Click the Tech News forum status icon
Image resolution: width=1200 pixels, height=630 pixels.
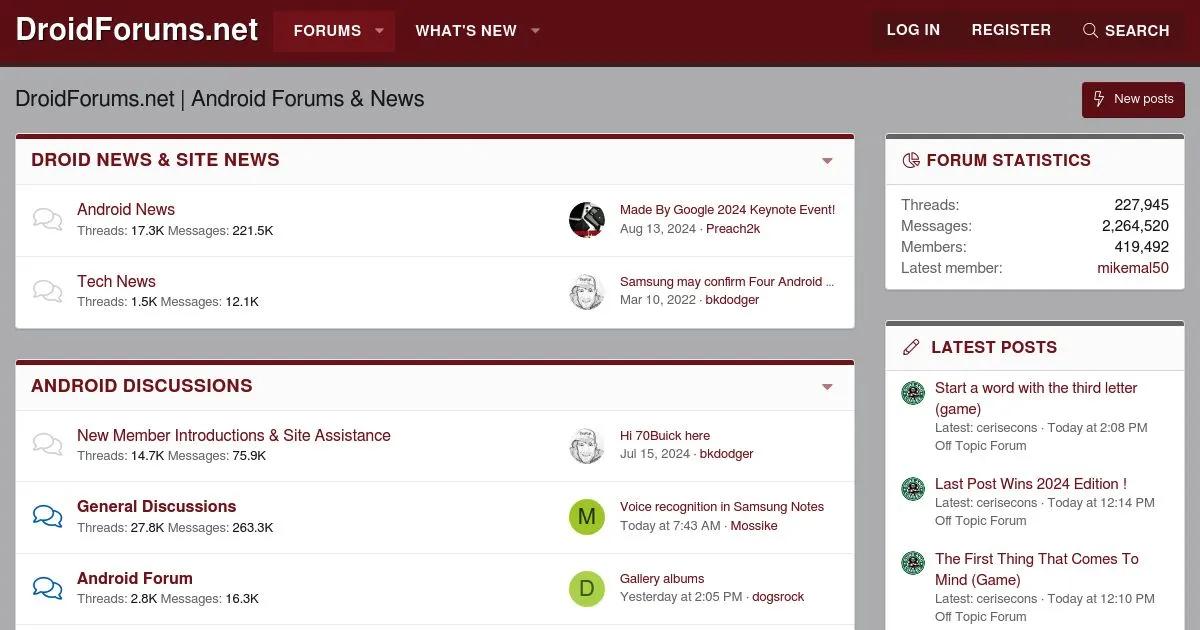[47, 291]
